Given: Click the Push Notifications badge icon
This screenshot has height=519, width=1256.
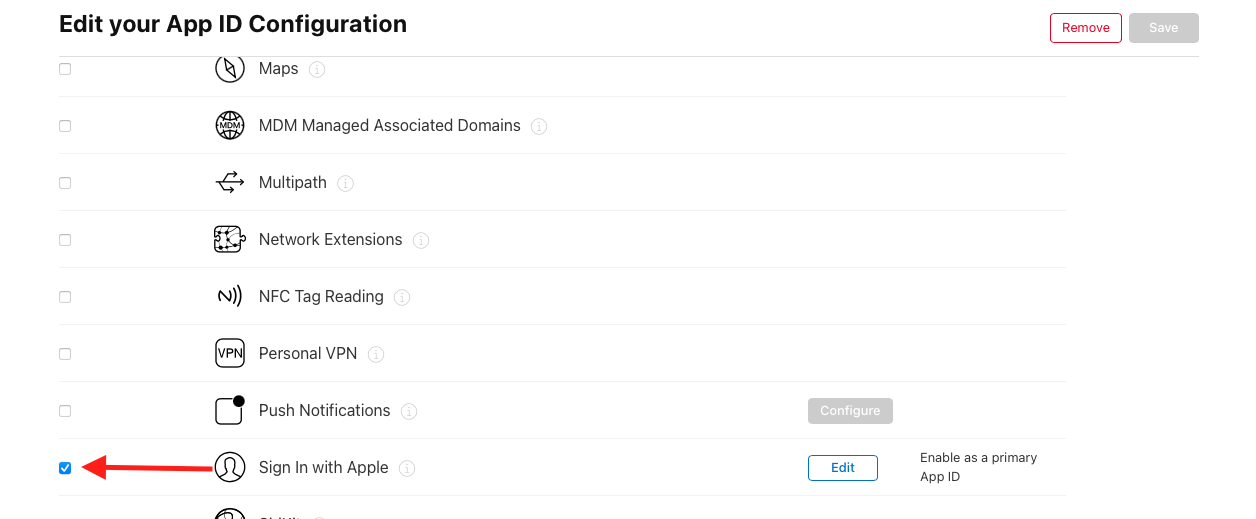Looking at the screenshot, I should click(230, 410).
